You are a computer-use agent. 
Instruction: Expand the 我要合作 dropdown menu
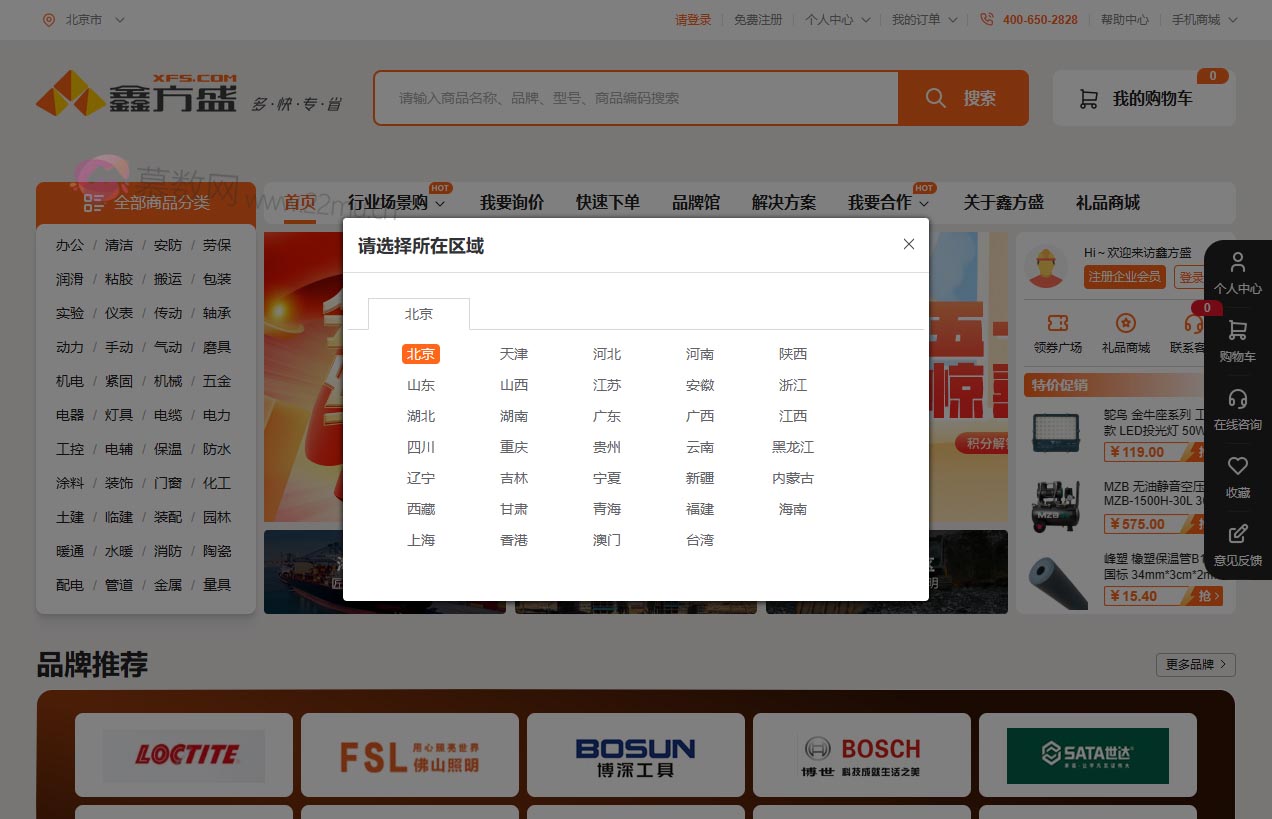point(881,202)
